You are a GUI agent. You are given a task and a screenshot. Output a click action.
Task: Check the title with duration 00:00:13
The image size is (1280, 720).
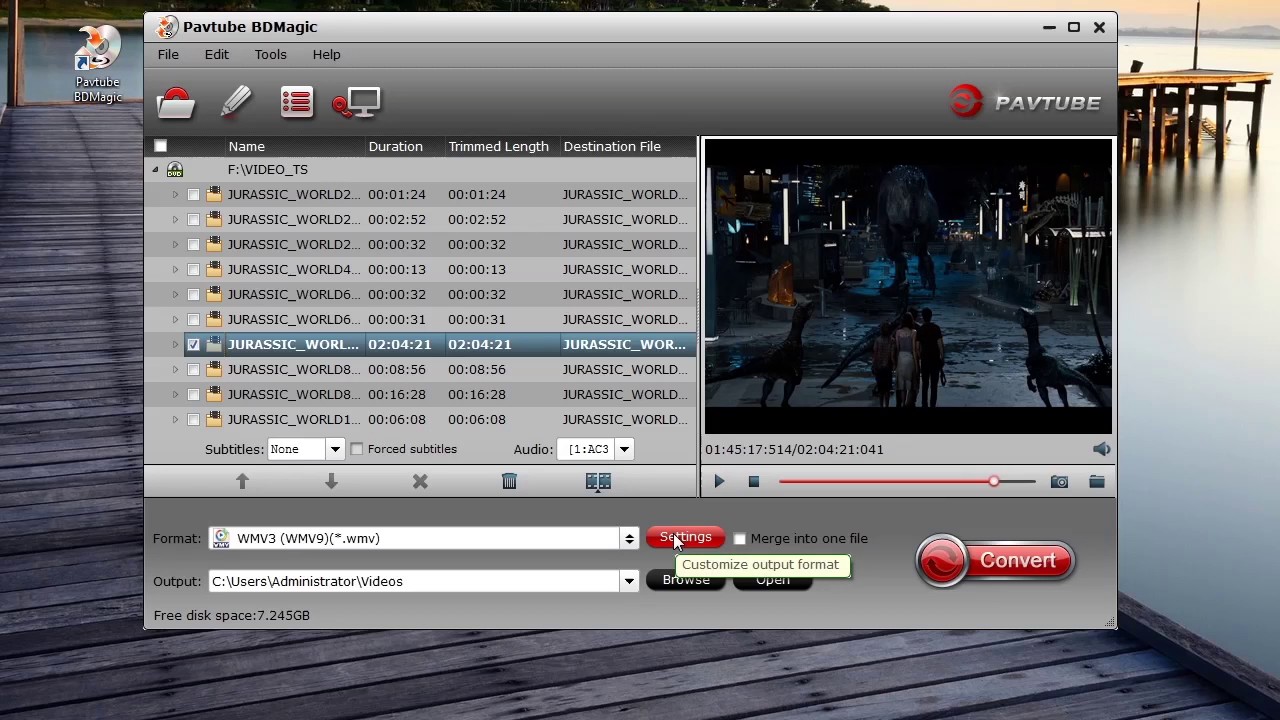[x=193, y=270]
